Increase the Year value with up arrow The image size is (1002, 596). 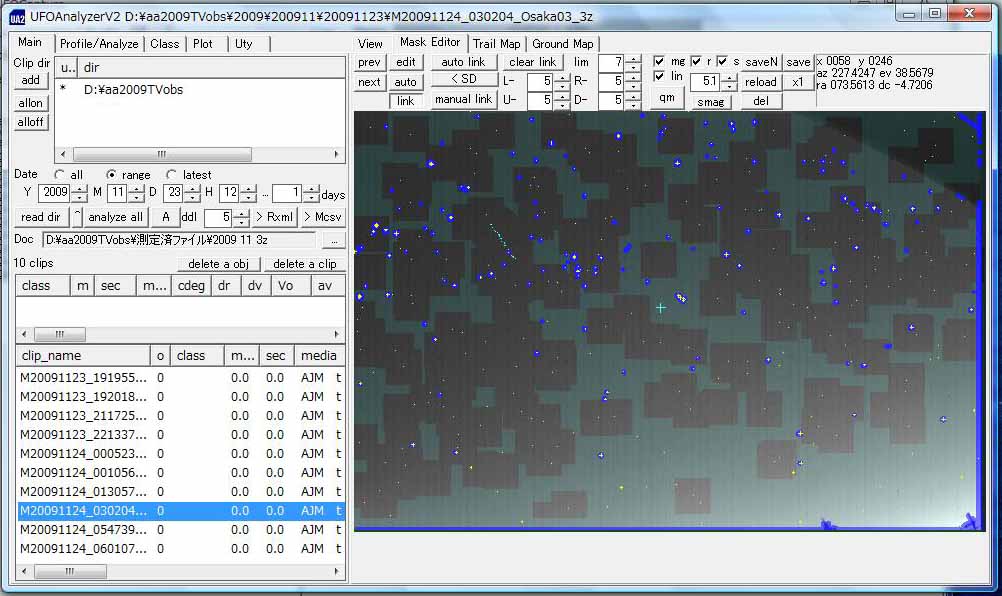[78, 188]
